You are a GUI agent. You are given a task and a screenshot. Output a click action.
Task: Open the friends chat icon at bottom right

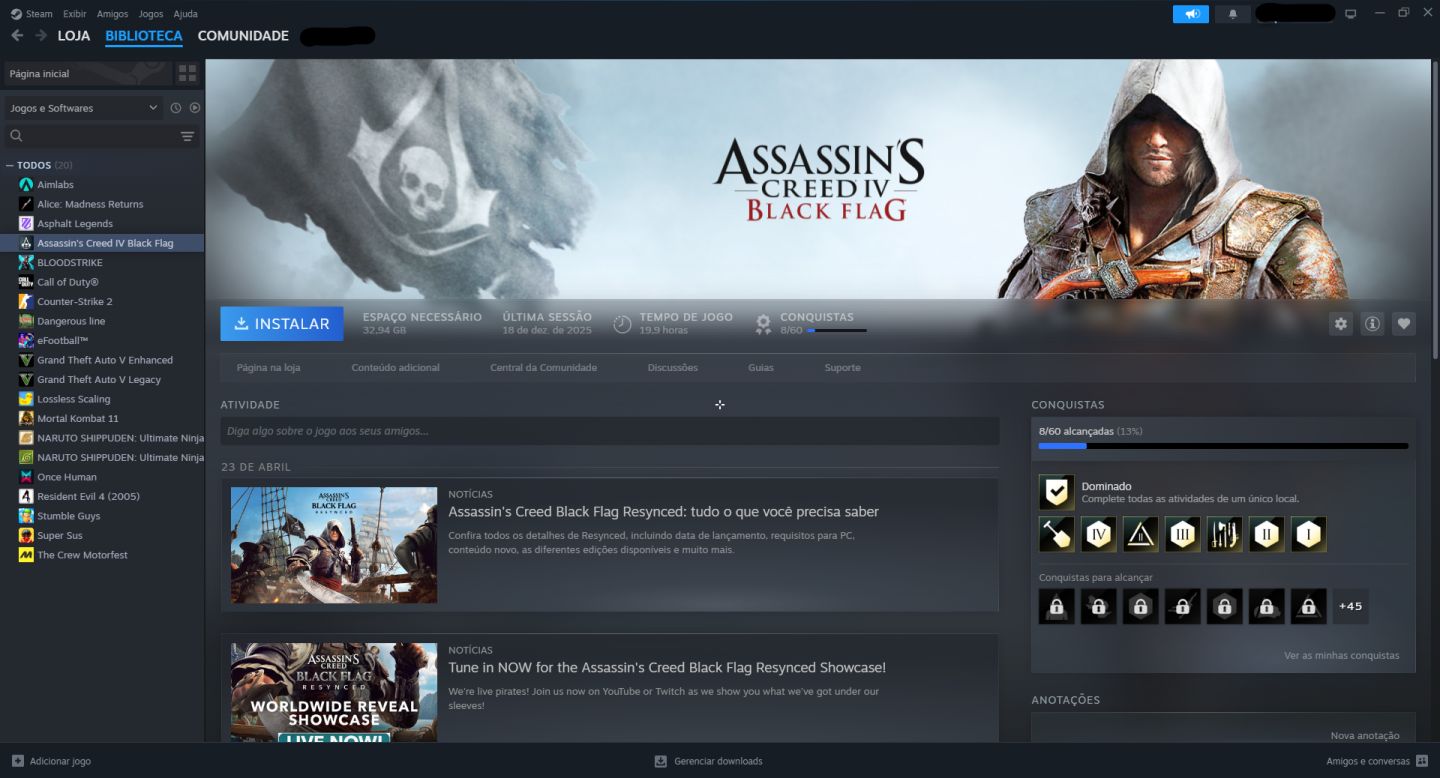pos(1421,761)
